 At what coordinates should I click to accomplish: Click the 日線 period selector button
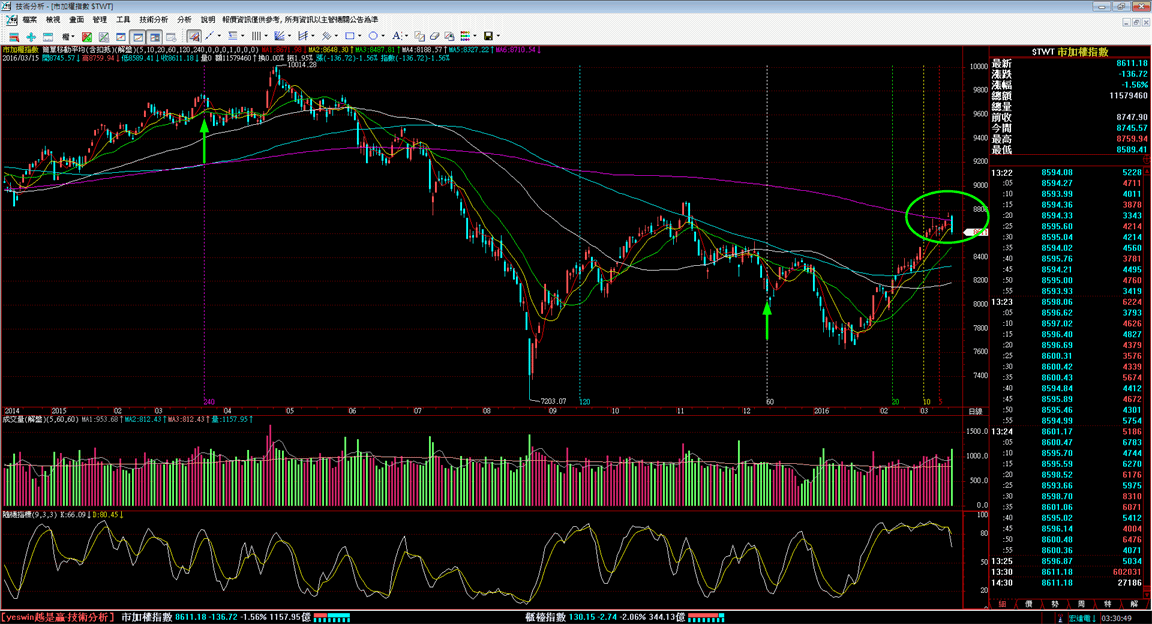(975, 412)
